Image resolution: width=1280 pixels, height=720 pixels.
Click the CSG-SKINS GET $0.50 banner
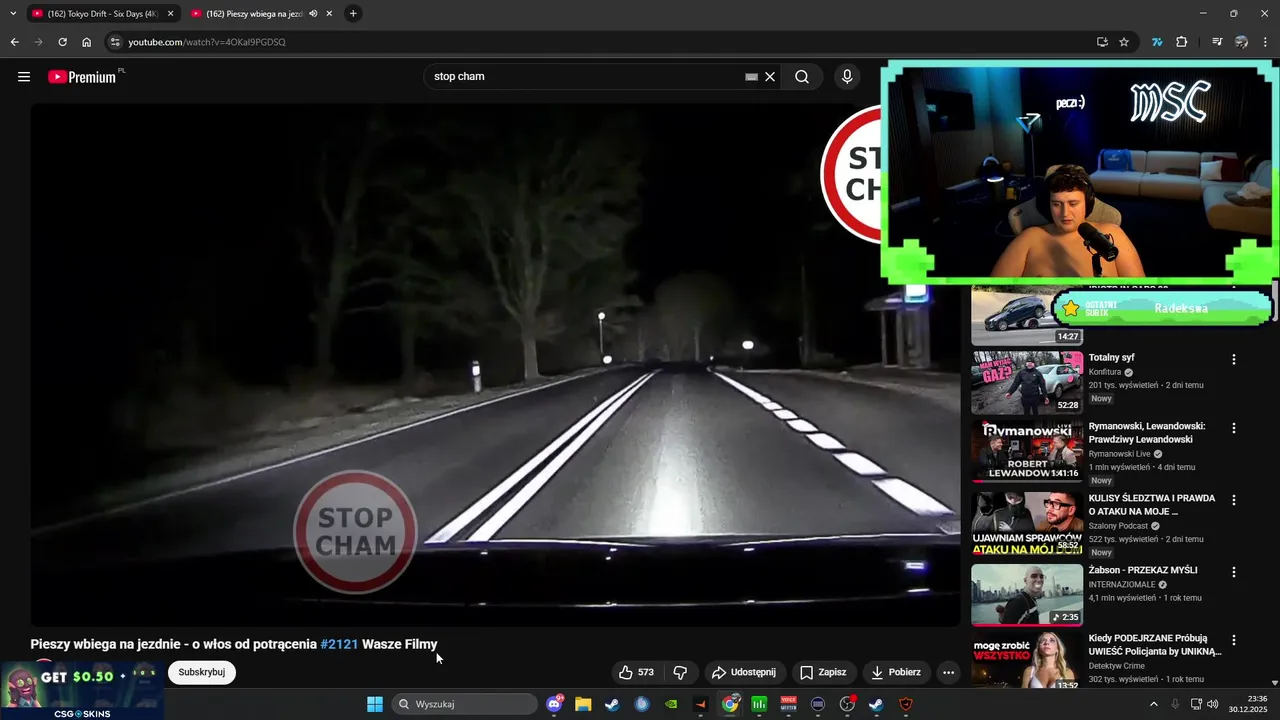pos(82,691)
